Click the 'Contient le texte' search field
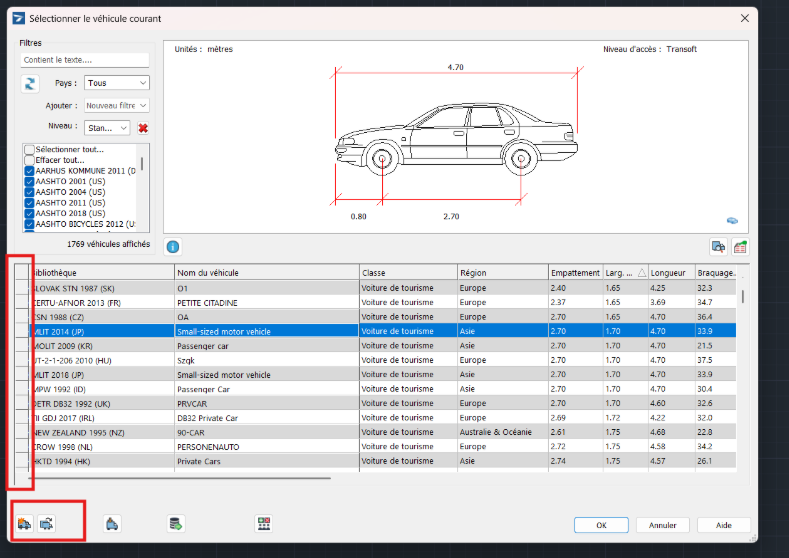This screenshot has height=558, width=789. (x=85, y=61)
